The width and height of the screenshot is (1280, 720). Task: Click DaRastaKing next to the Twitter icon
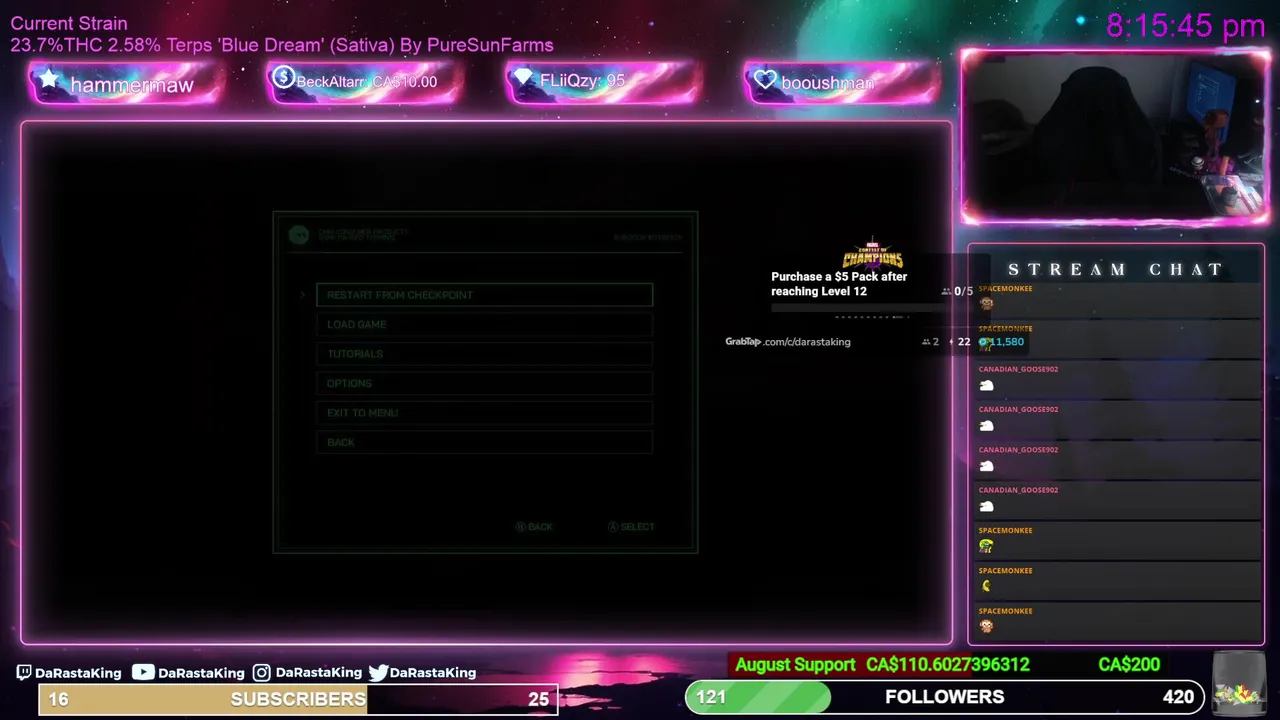coord(433,673)
